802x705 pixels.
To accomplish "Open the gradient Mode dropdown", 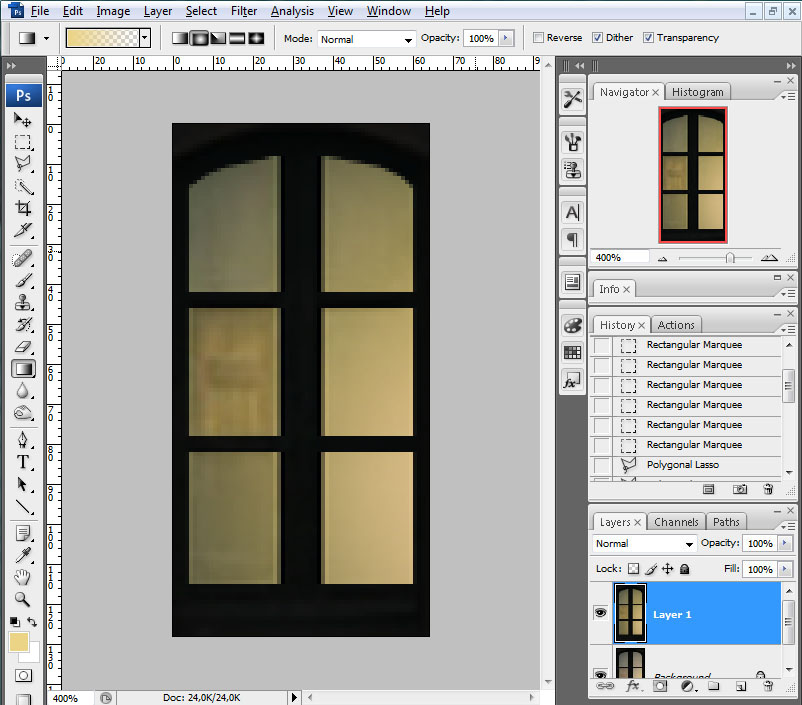I will point(366,39).
